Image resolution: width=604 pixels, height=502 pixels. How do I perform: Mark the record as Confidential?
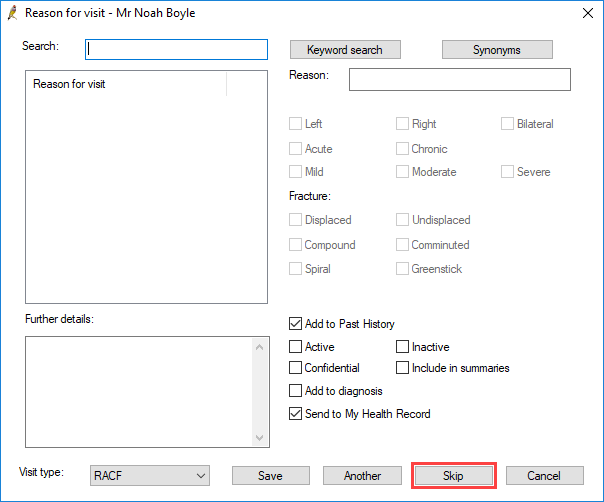[x=295, y=368]
